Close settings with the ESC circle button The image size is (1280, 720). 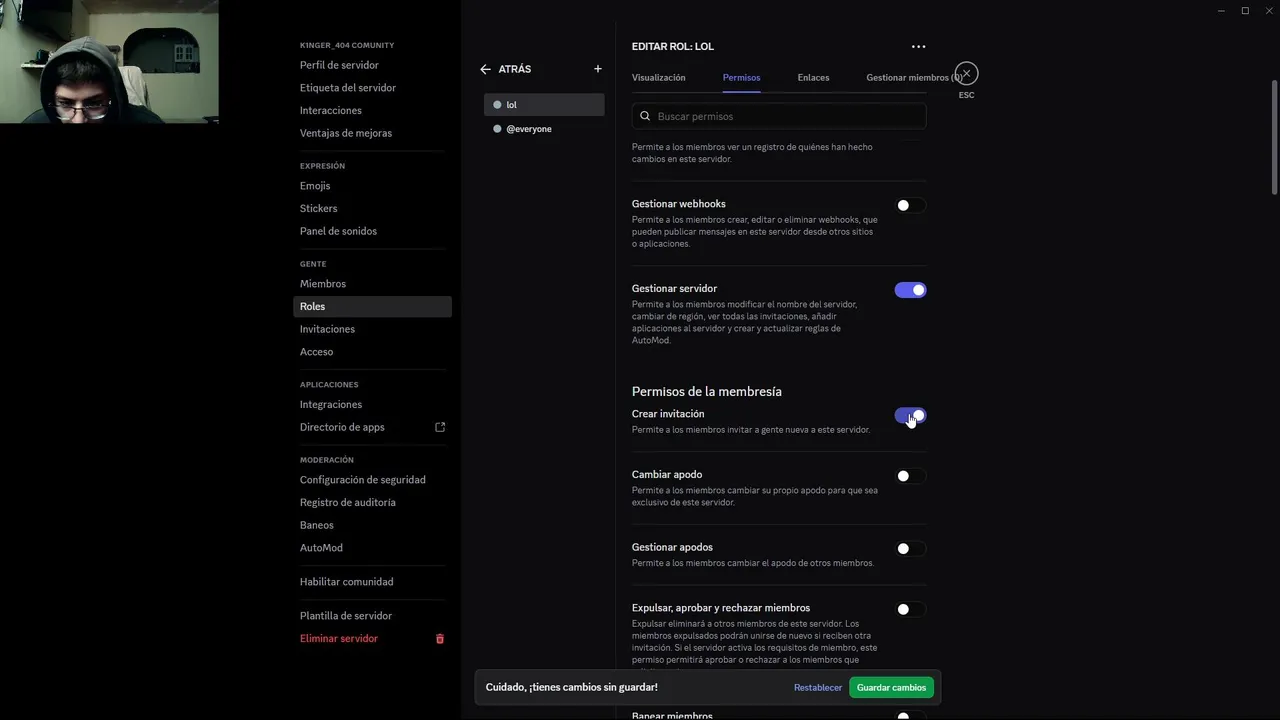[966, 74]
